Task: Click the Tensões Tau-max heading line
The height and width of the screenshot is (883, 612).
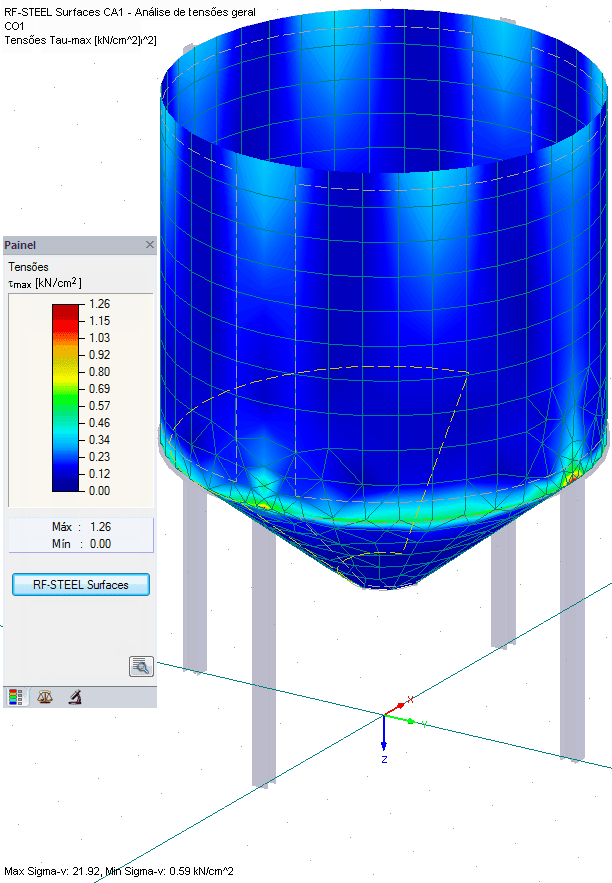Action: tap(80, 40)
